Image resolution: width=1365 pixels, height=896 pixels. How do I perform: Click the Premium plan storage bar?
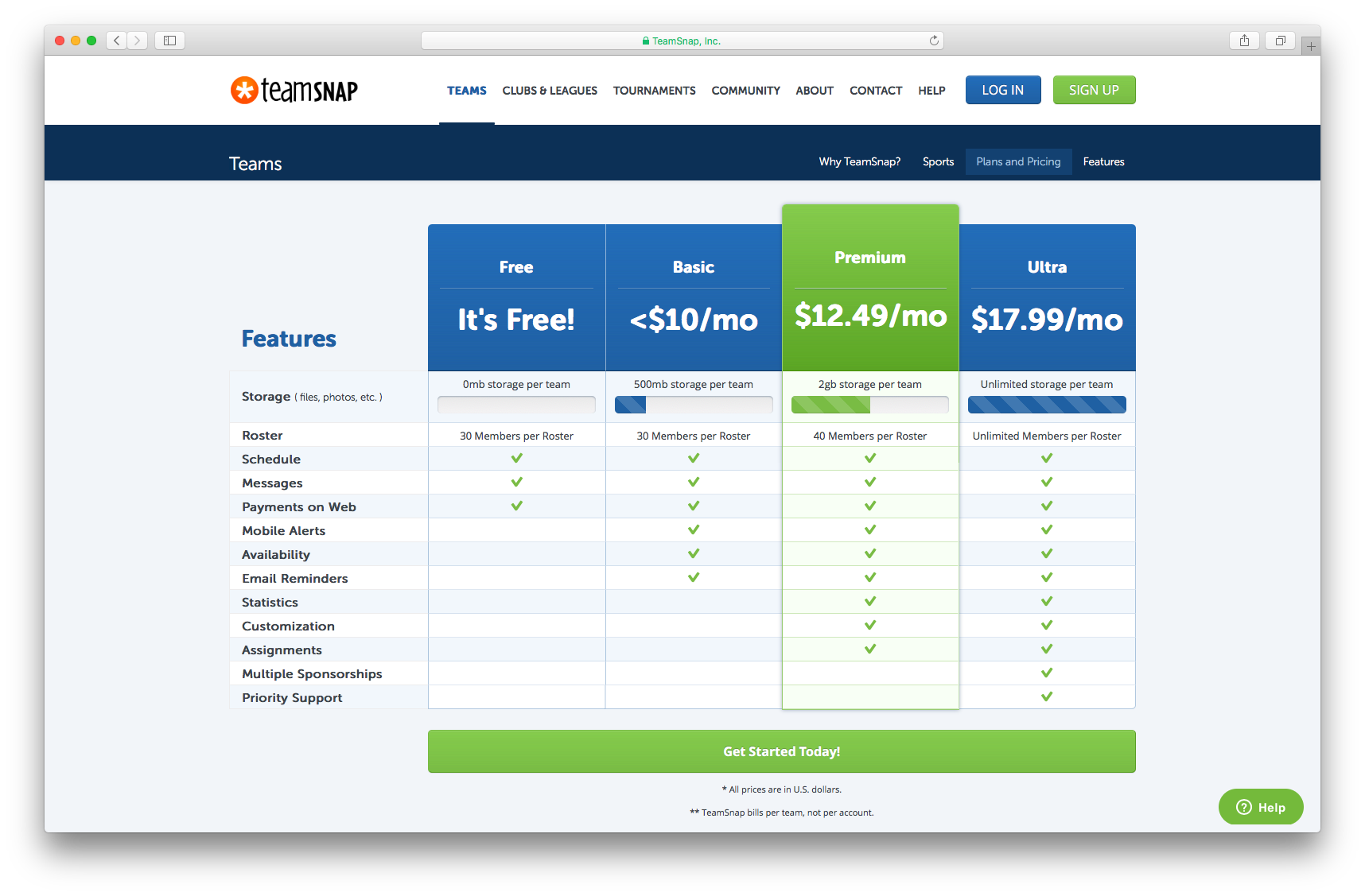click(x=869, y=405)
